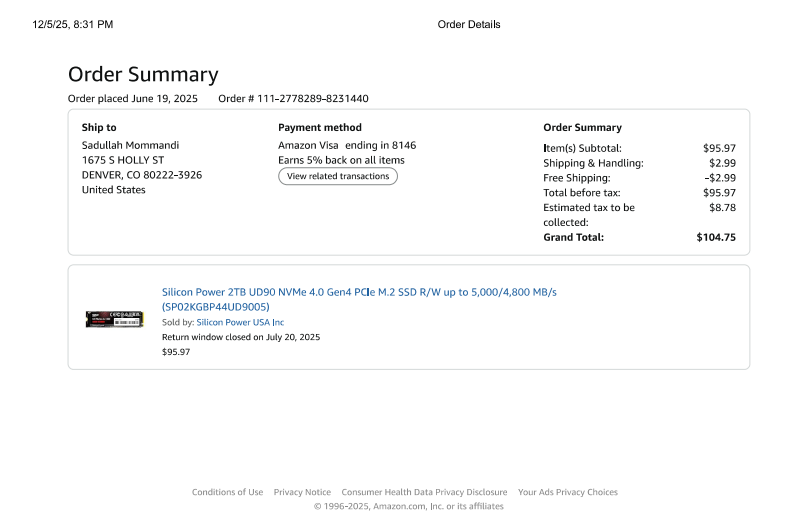
Task: Click the Payment method section heading
Action: 320,128
